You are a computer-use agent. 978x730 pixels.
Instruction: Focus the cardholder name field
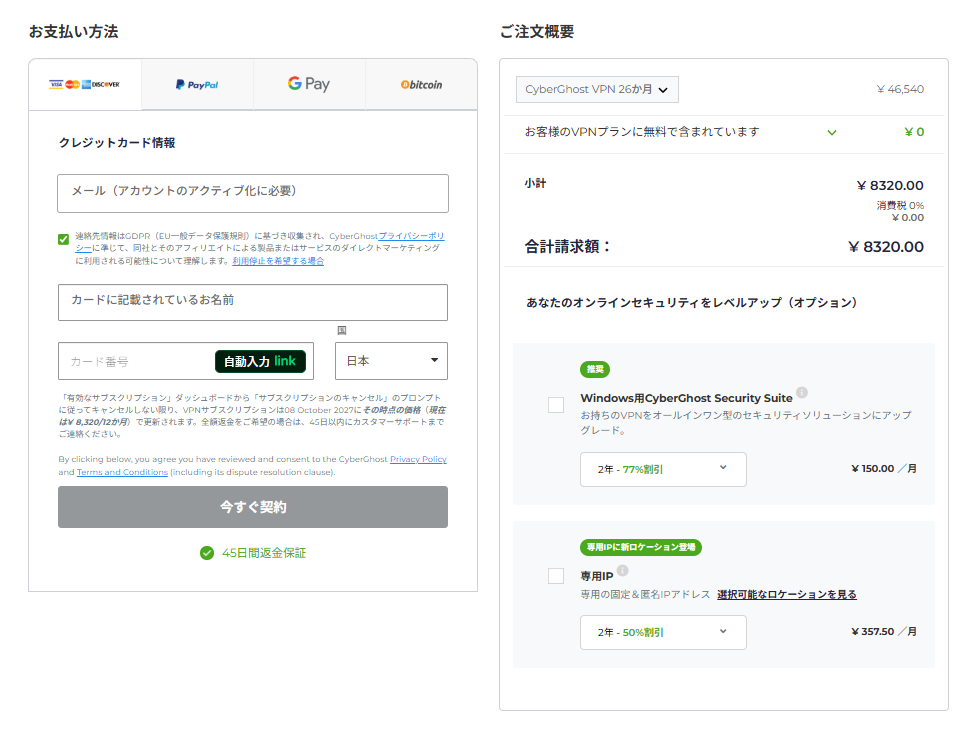point(253,302)
